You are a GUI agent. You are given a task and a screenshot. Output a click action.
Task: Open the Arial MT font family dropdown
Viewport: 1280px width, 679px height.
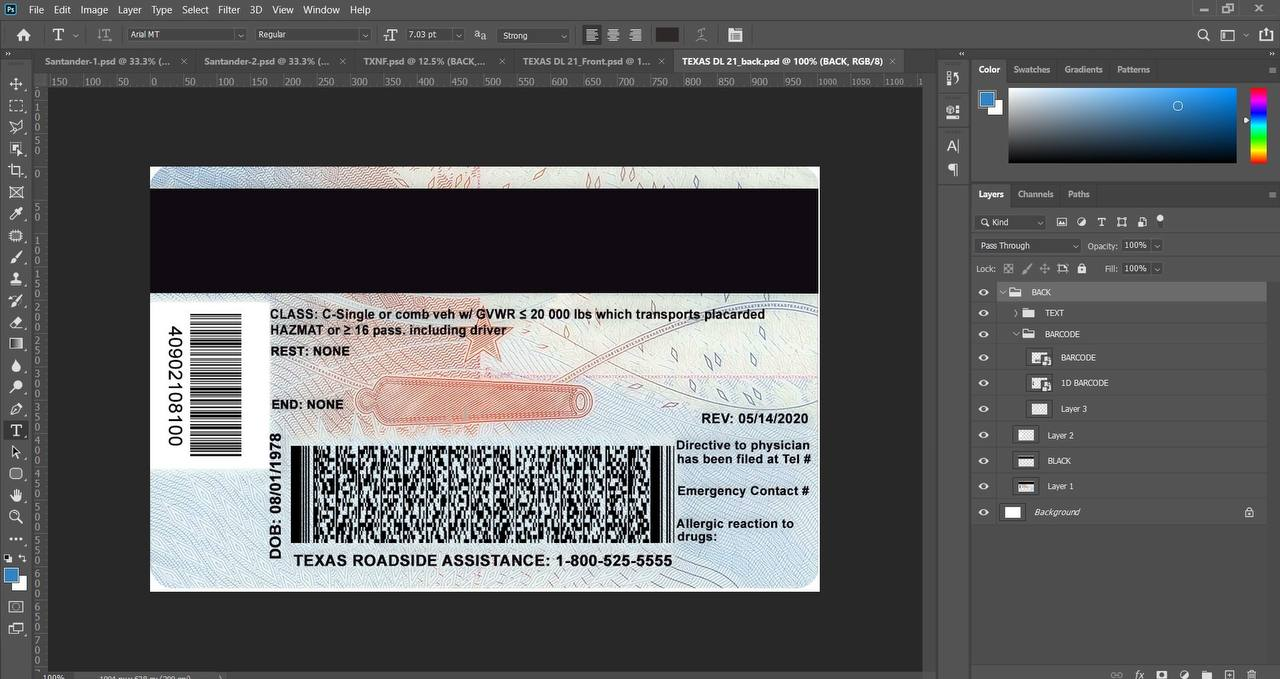[x=186, y=35]
